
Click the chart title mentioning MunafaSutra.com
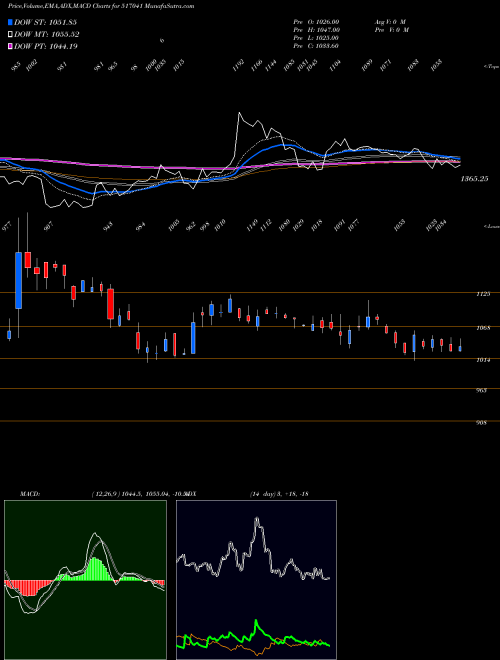click(101, 6)
